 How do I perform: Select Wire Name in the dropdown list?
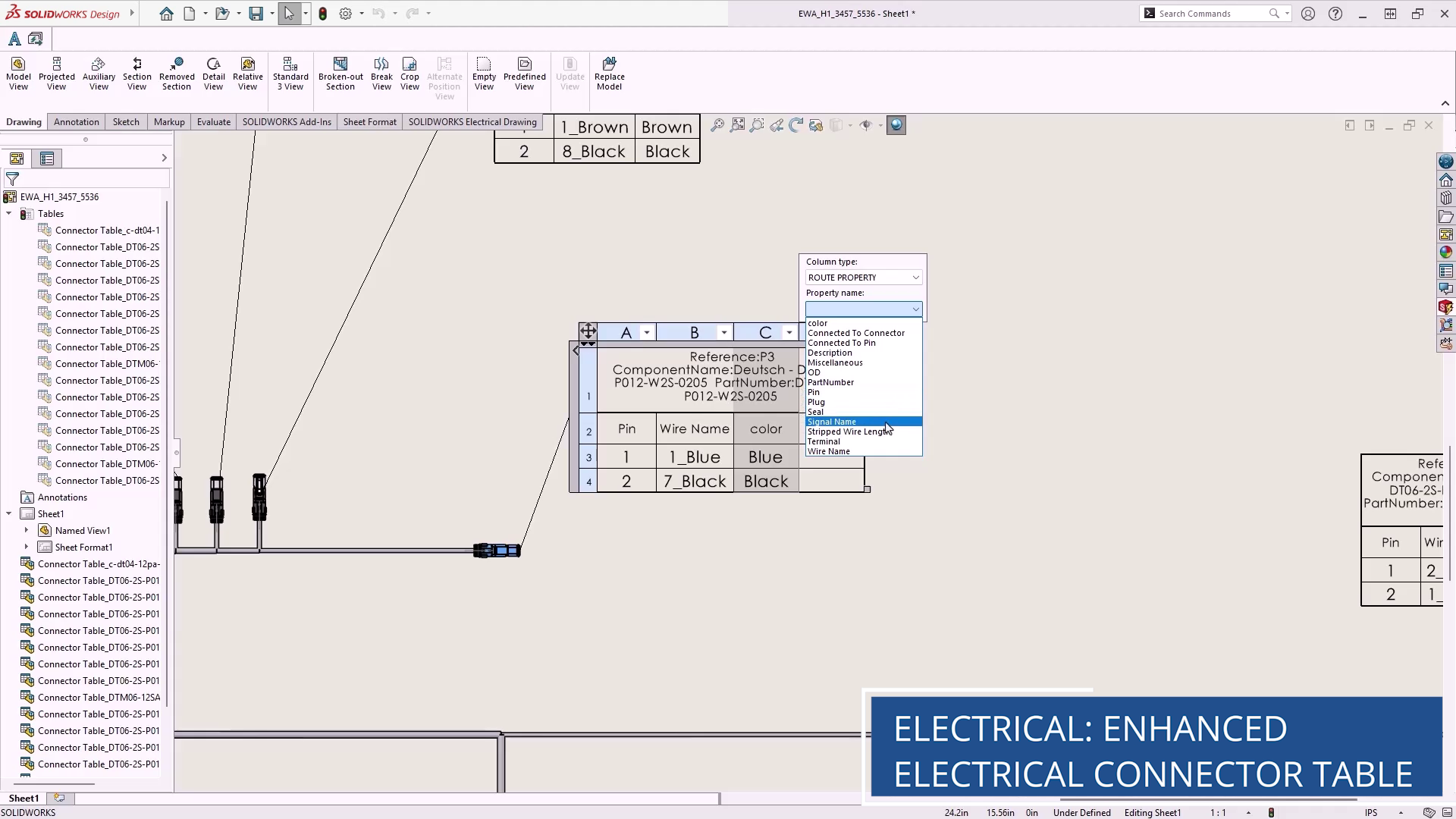point(828,451)
